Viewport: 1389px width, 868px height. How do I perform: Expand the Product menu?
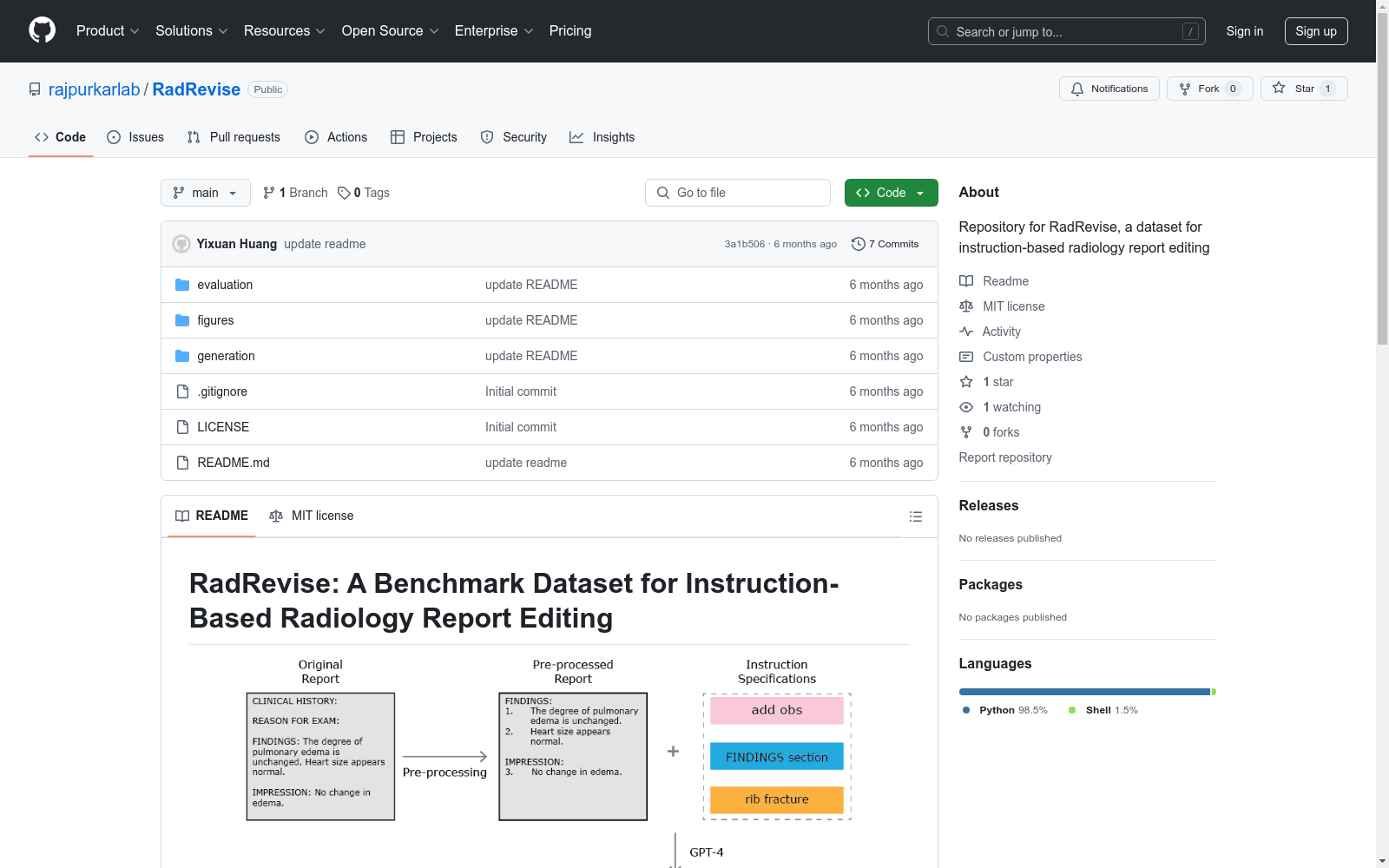108,30
